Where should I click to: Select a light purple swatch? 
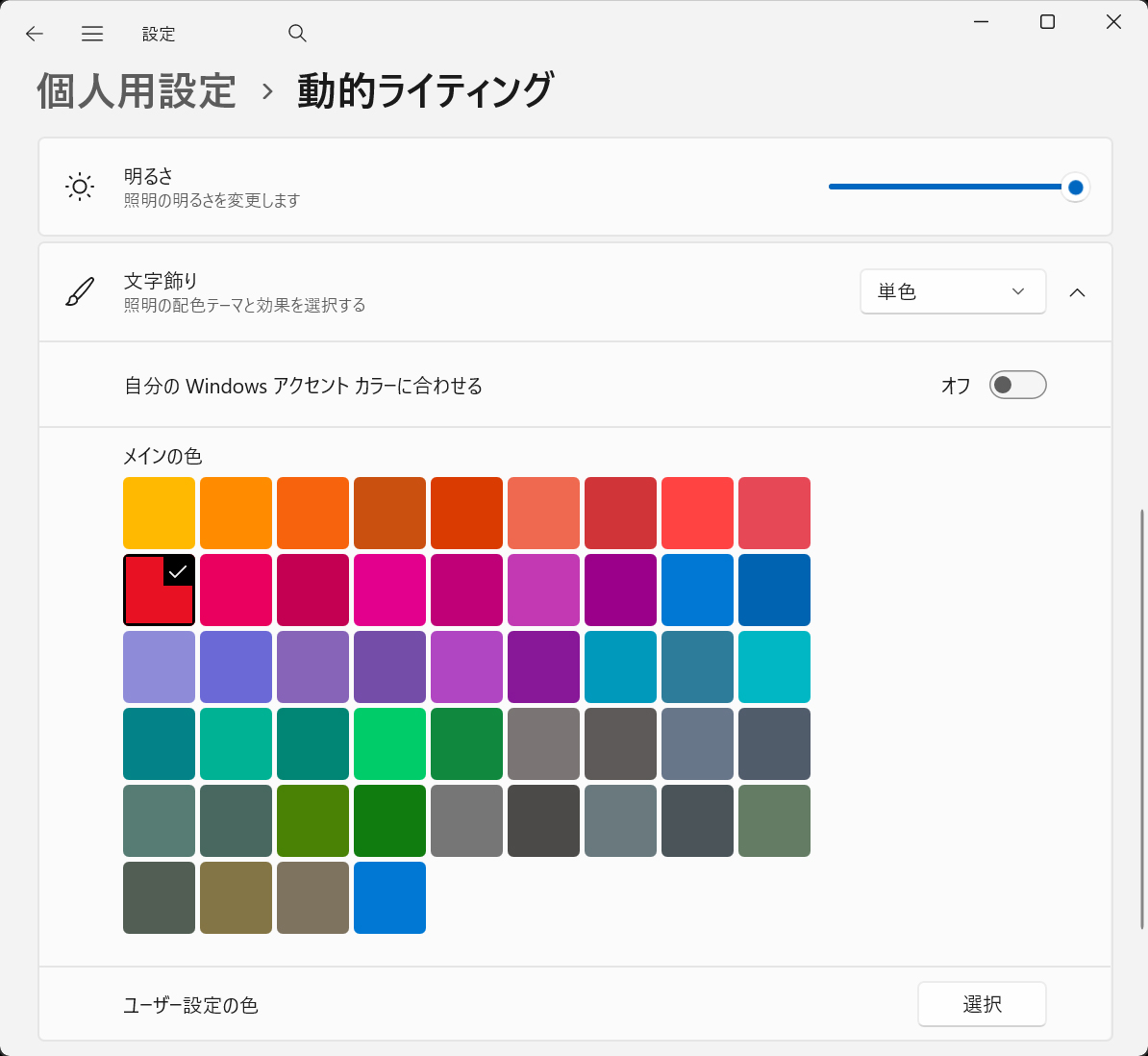[x=159, y=666]
